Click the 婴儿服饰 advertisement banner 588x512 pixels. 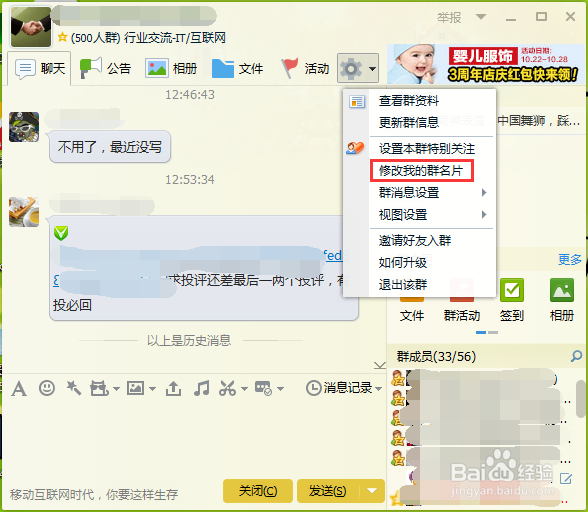tap(486, 64)
